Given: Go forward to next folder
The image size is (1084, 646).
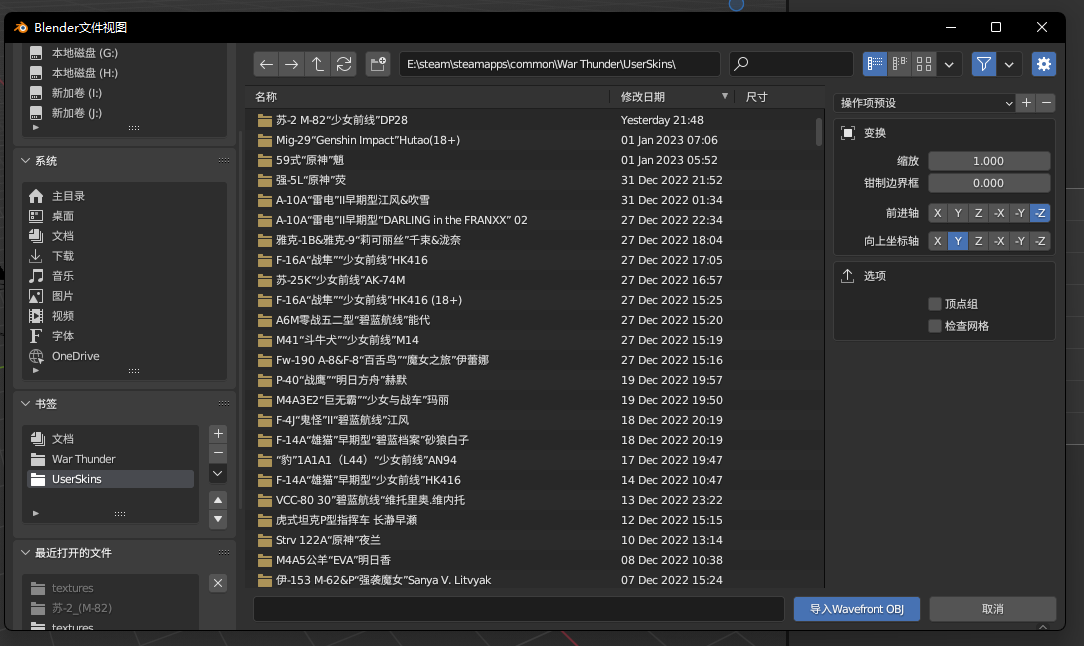Looking at the screenshot, I should [x=292, y=64].
